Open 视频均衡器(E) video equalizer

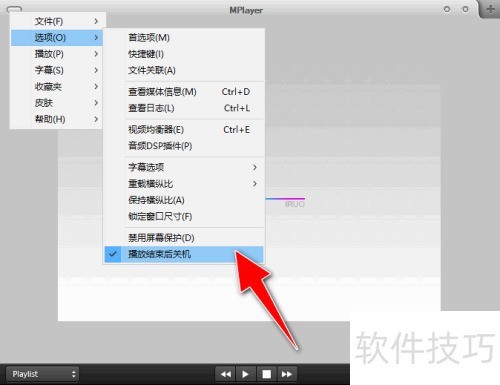point(184,130)
